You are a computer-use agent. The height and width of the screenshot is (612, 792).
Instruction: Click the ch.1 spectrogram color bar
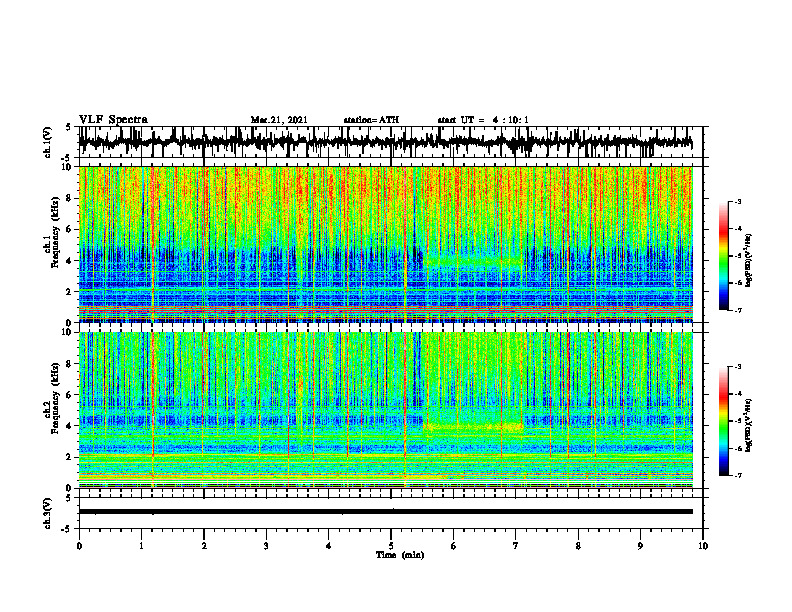(x=724, y=256)
